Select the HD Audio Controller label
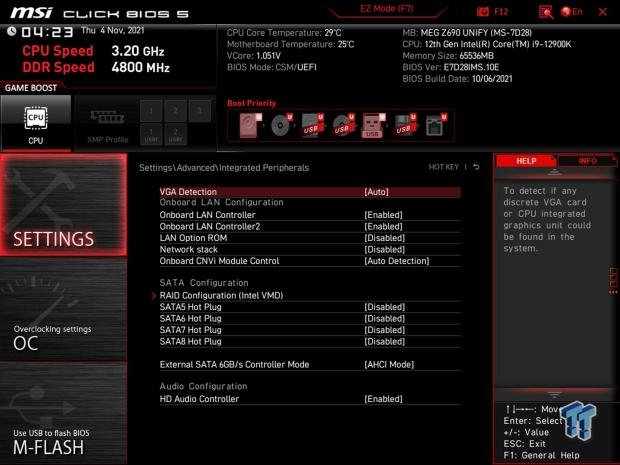 199,399
